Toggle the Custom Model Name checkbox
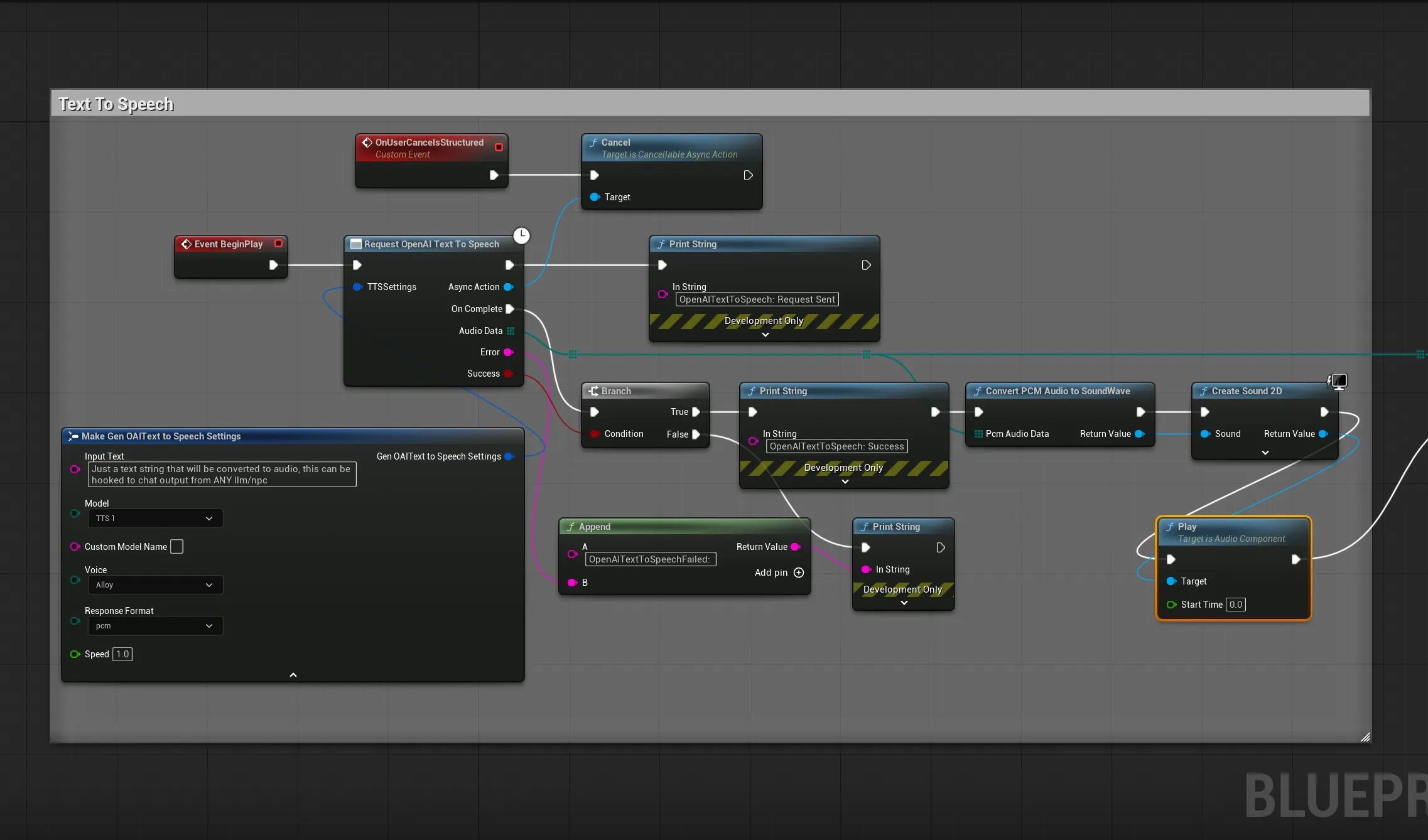The width and height of the screenshot is (1428, 840). [177, 547]
